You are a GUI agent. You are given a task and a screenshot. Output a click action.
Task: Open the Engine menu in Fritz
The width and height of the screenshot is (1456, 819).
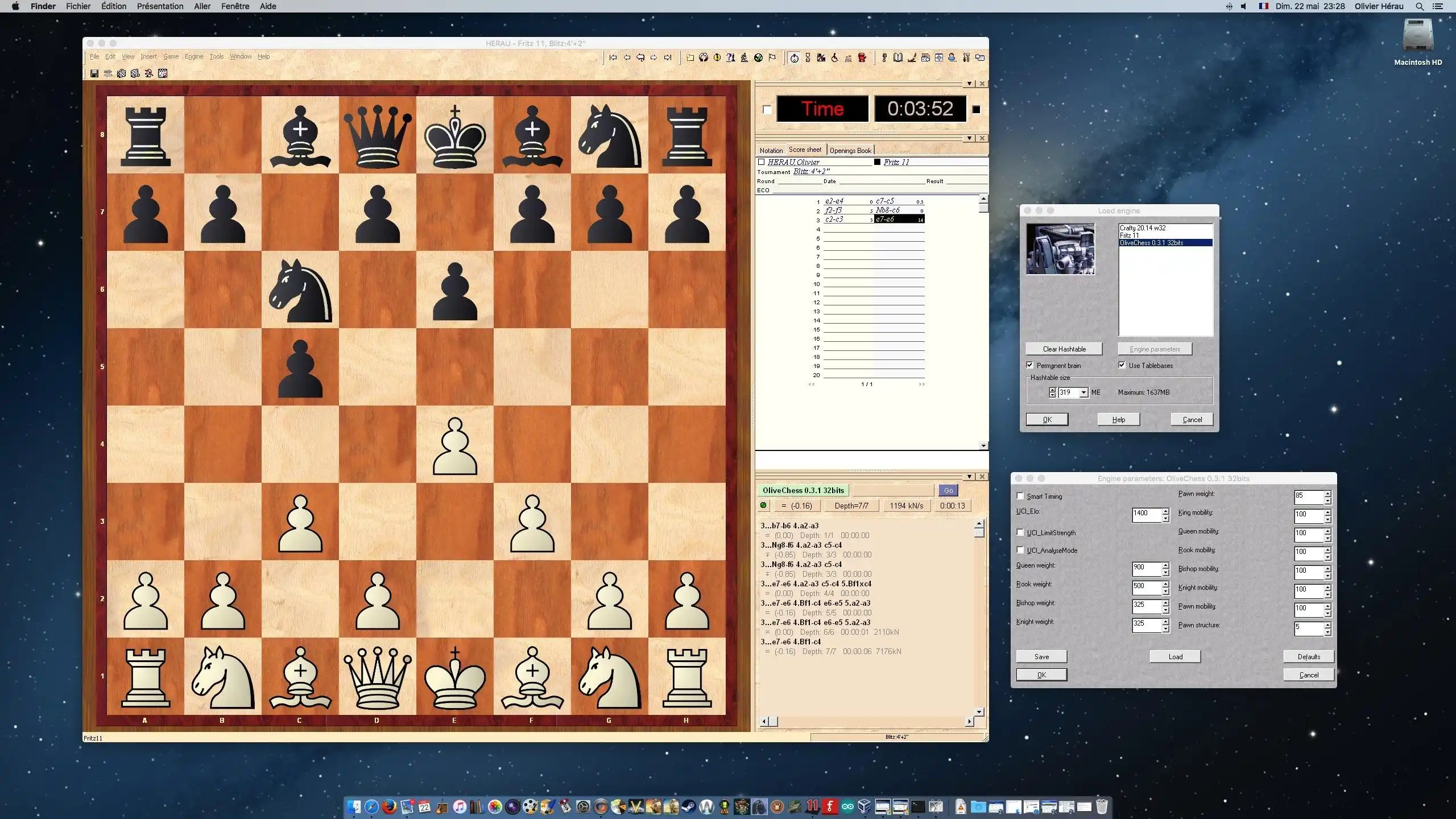(x=193, y=56)
